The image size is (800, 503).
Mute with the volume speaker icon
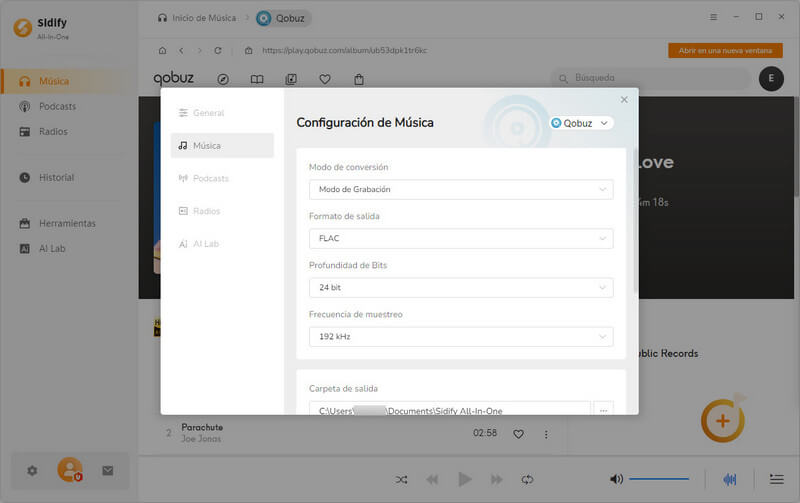pos(616,479)
